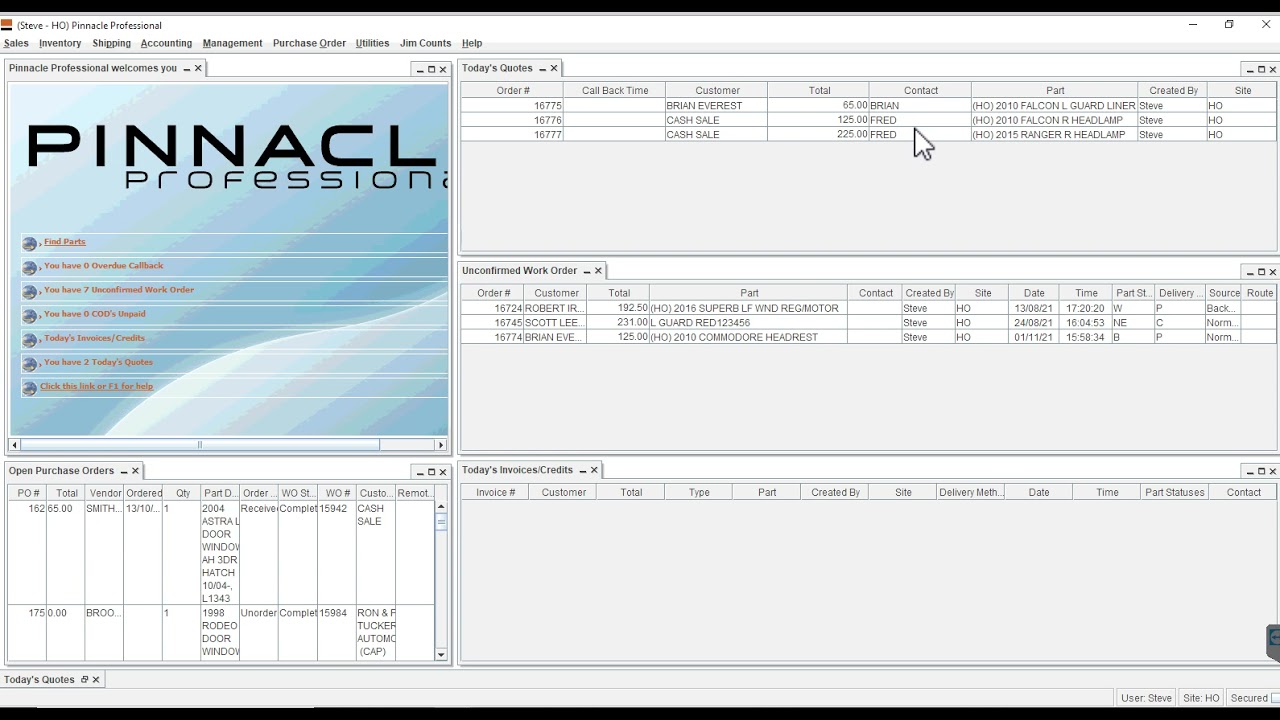Image resolution: width=1280 pixels, height=720 pixels.
Task: Open Today's Invoices/Credits link in the welcome panel
Action: pyautogui.click(x=94, y=338)
